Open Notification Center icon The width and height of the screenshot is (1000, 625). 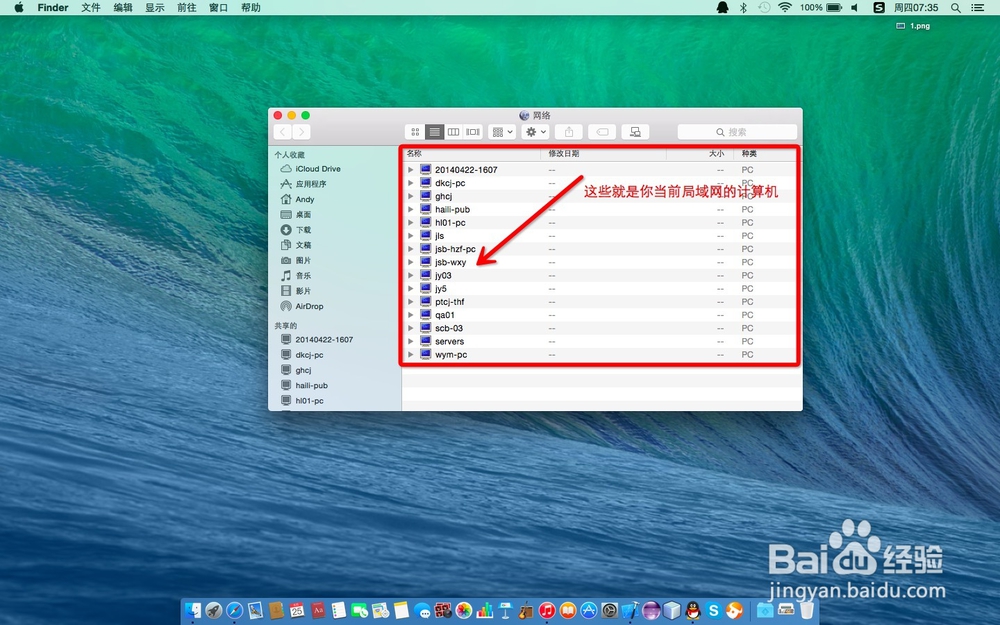click(x=977, y=8)
